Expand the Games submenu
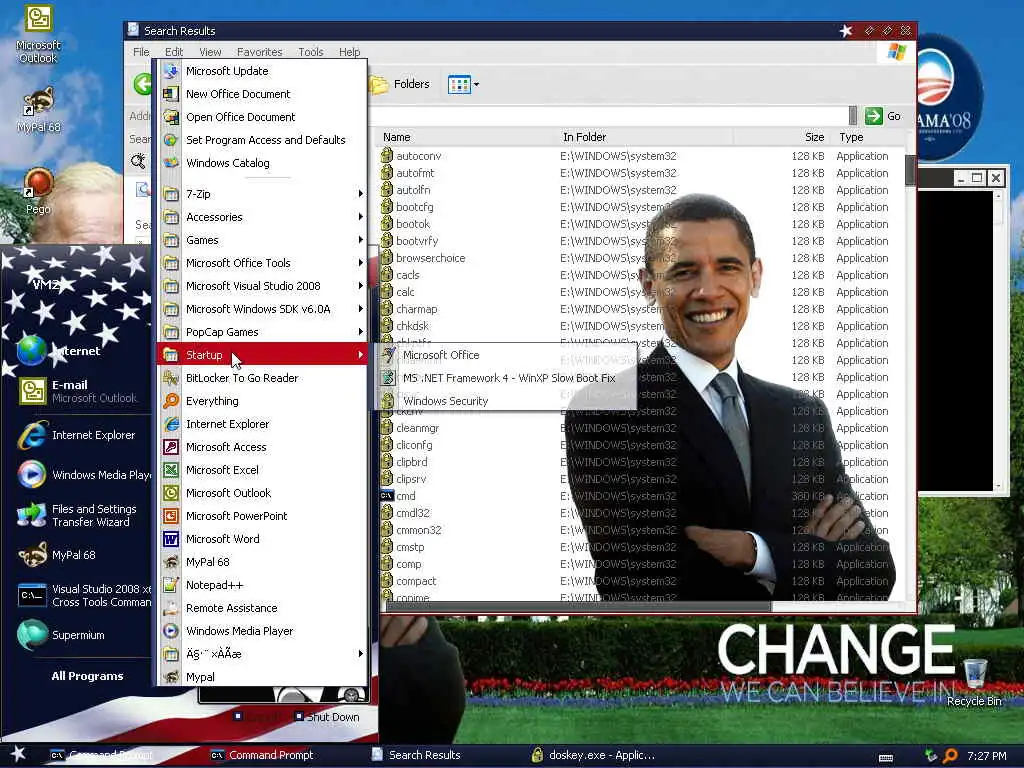Image resolution: width=1024 pixels, height=768 pixels. [261, 240]
